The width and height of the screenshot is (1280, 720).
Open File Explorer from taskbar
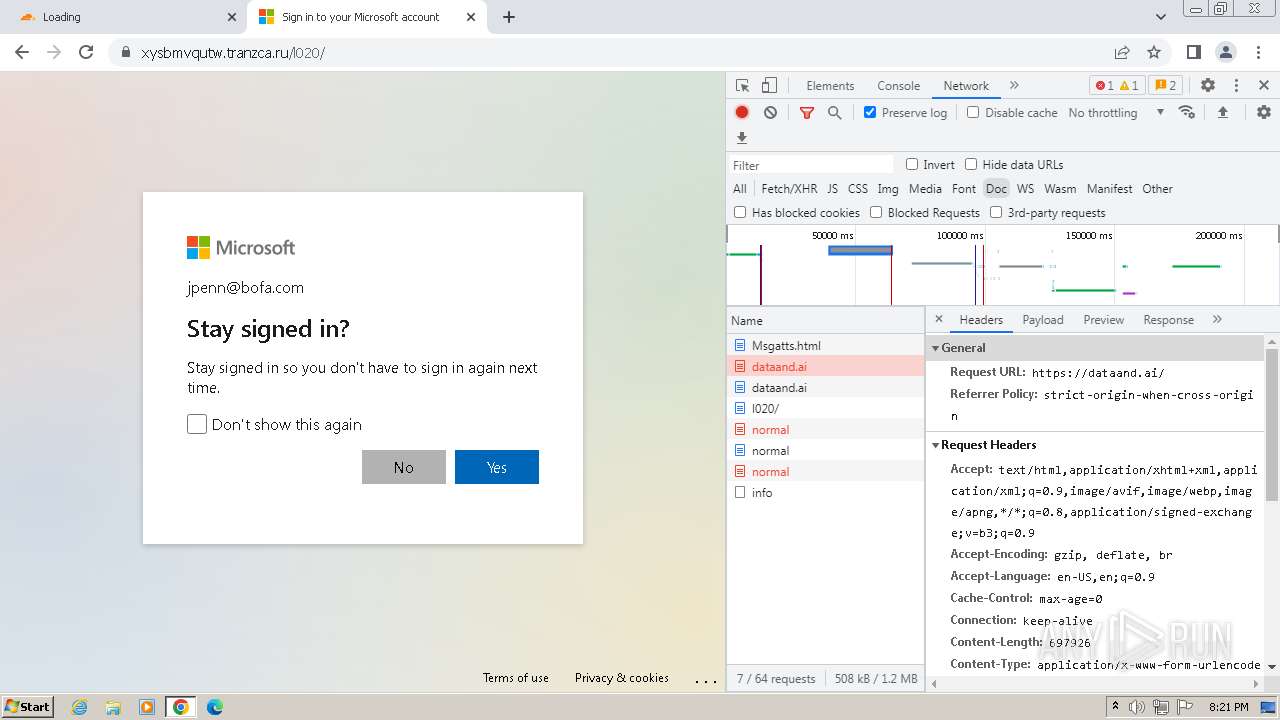coord(113,707)
